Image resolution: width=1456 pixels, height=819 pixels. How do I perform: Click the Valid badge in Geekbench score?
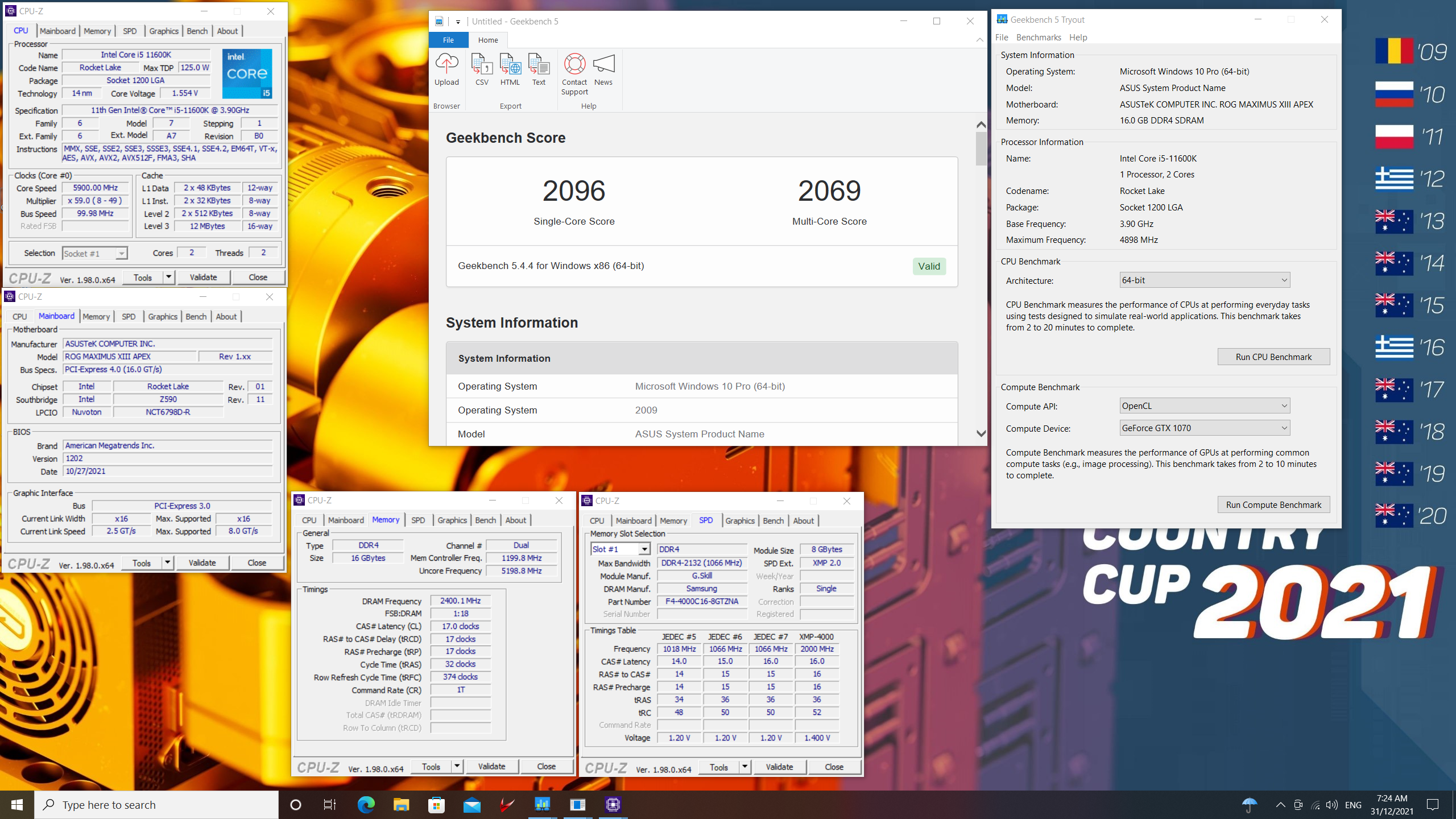point(929,266)
